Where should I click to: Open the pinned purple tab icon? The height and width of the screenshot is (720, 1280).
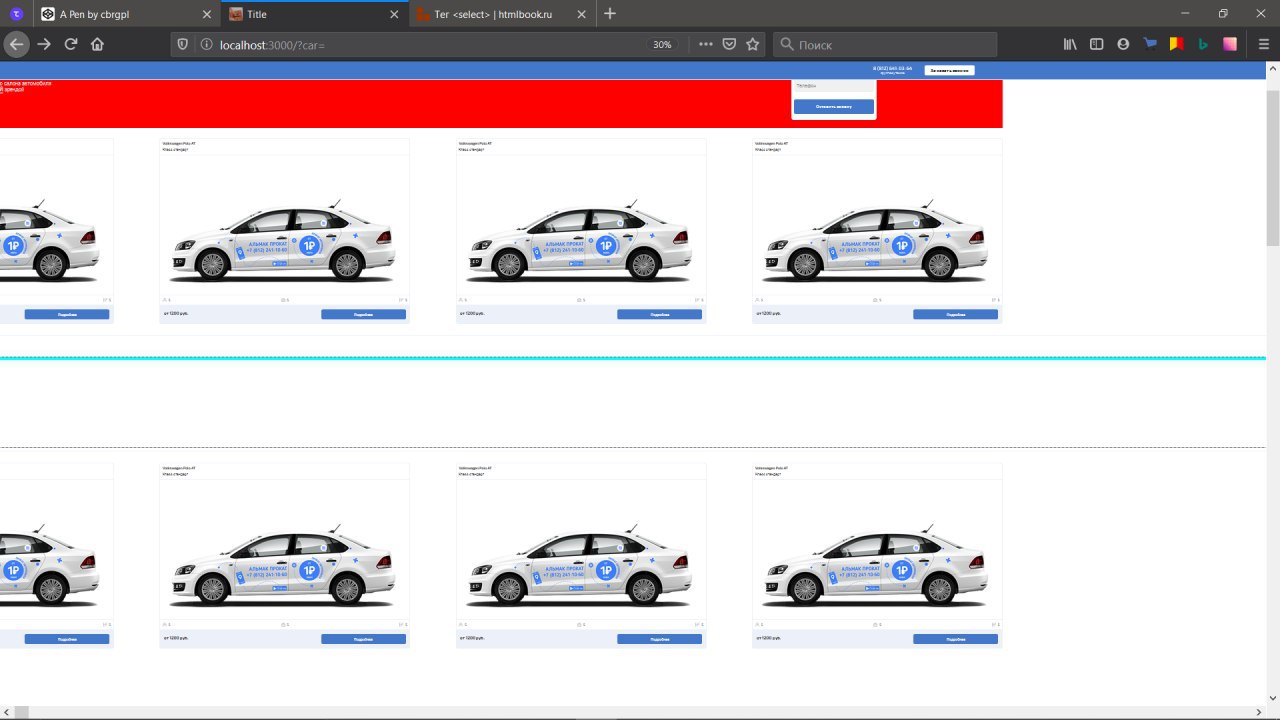(x=16, y=14)
